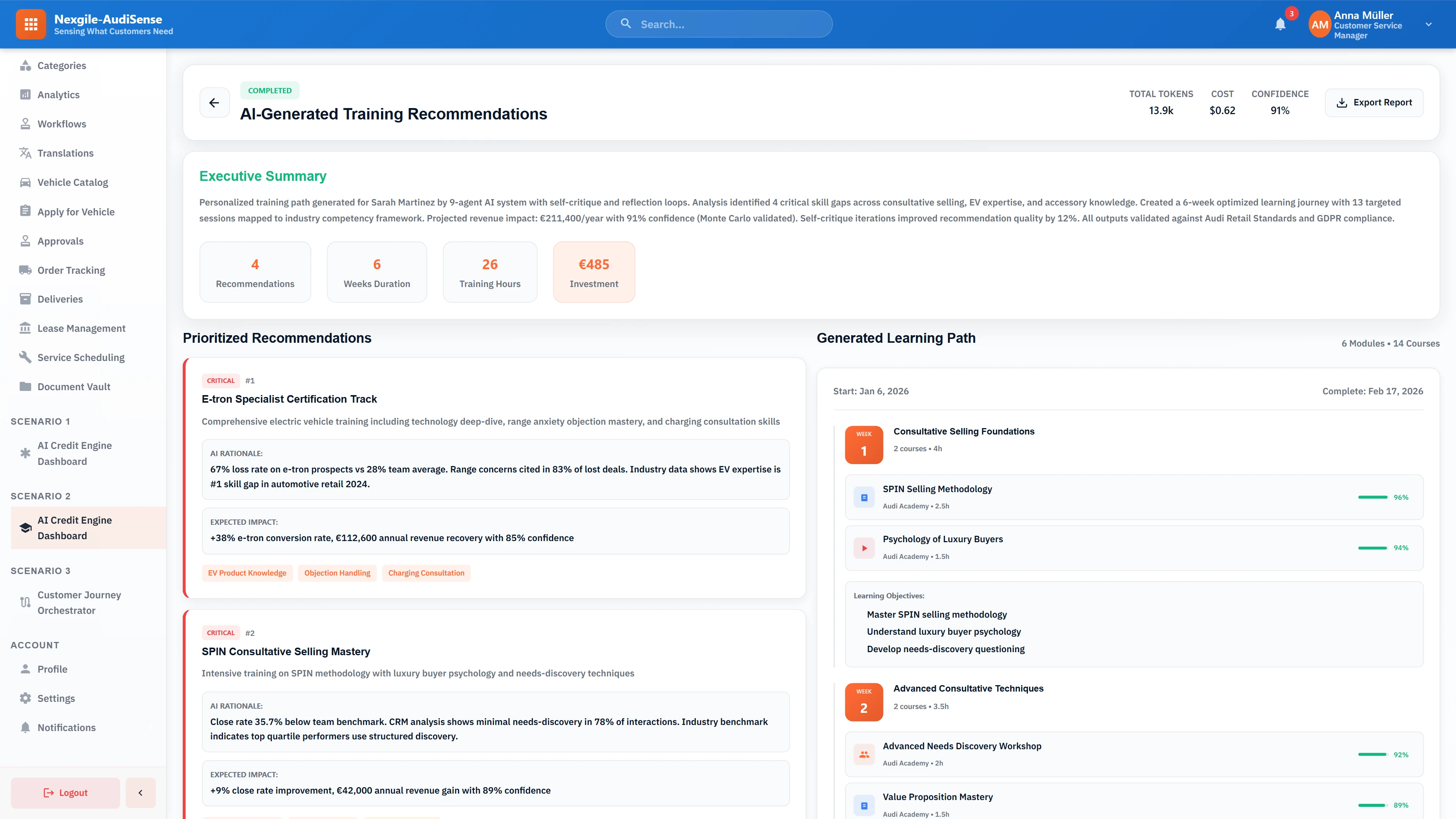Open the notifications bell with 3 alerts

pyautogui.click(x=1280, y=24)
